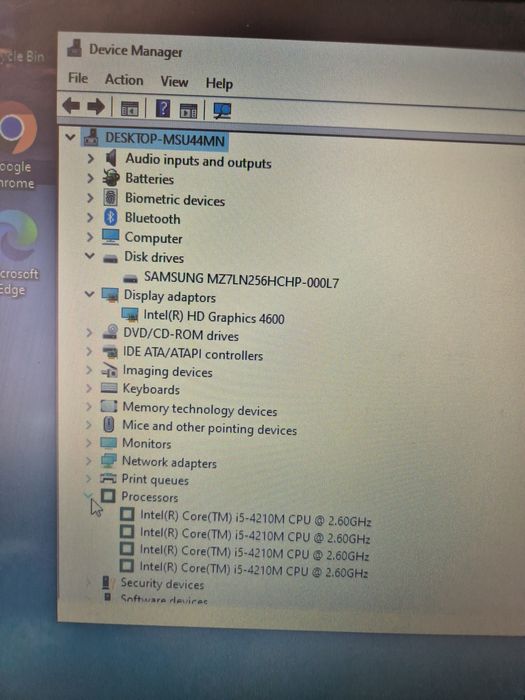Select the Keyboards category label

tap(151, 389)
